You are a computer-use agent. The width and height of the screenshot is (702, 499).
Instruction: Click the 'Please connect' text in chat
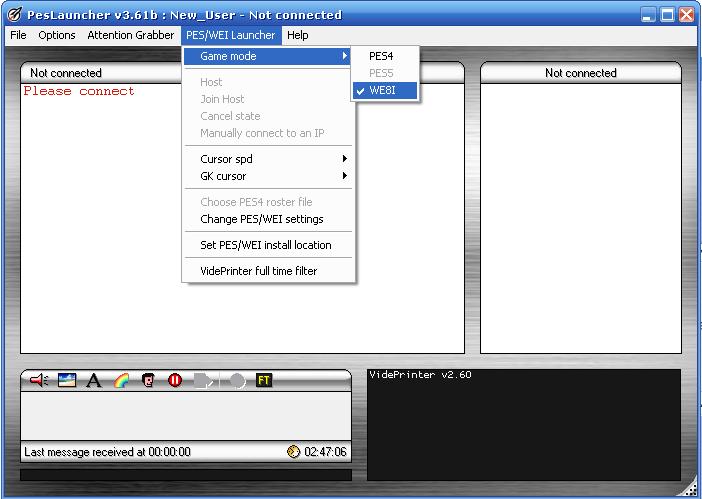79,91
